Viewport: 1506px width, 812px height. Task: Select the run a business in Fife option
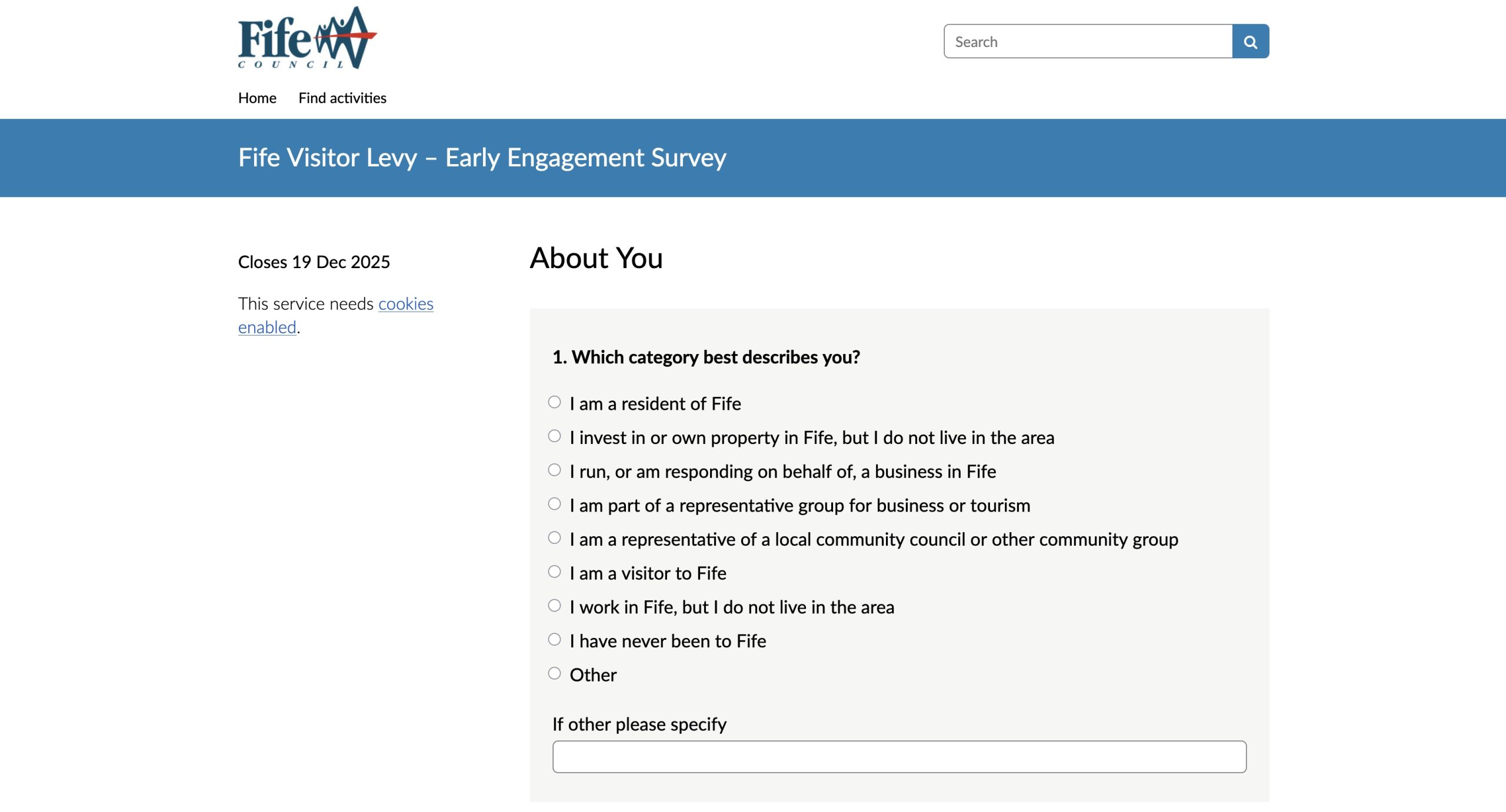click(x=554, y=470)
